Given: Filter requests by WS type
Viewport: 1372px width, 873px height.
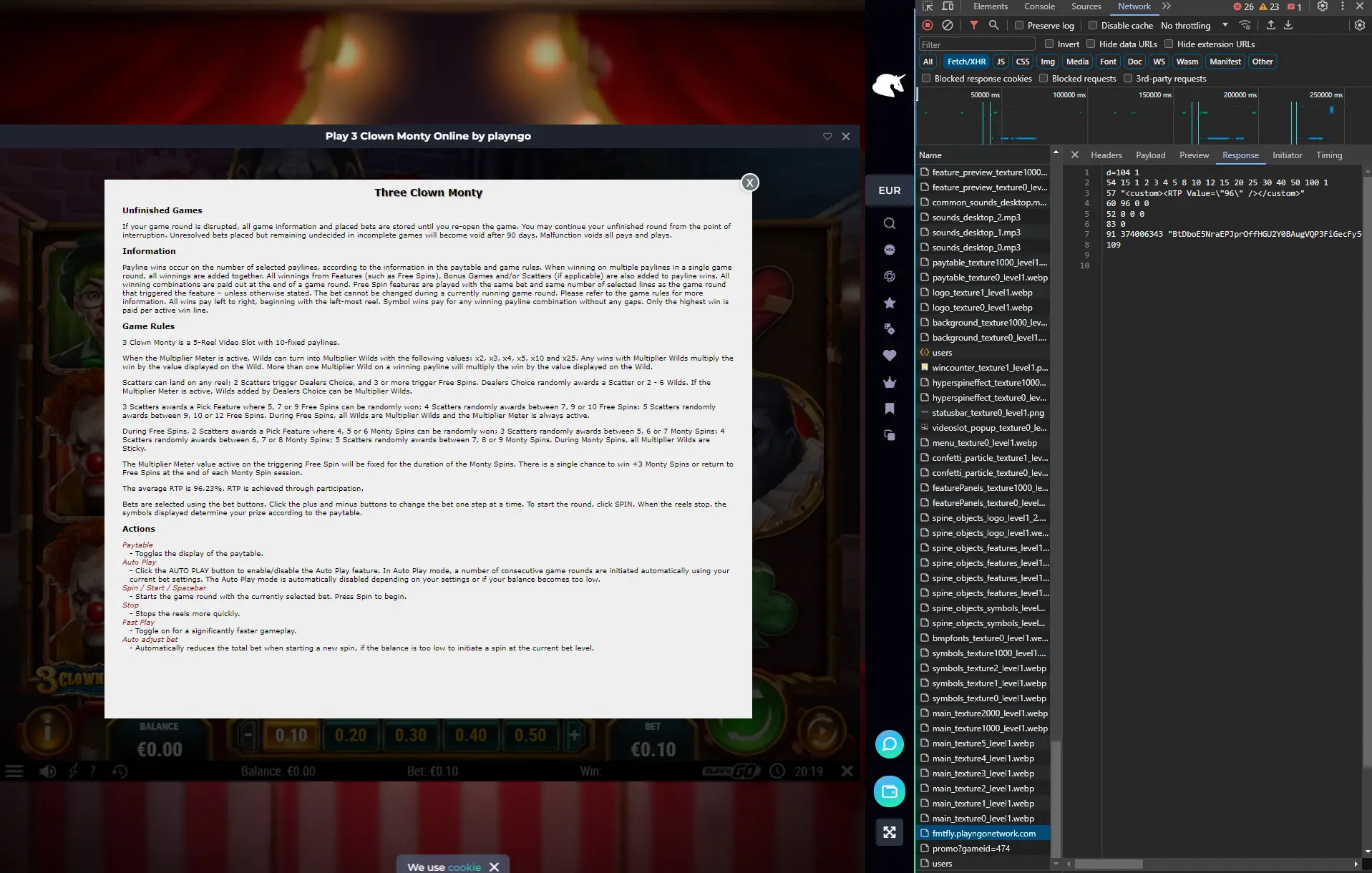Looking at the screenshot, I should [1159, 62].
